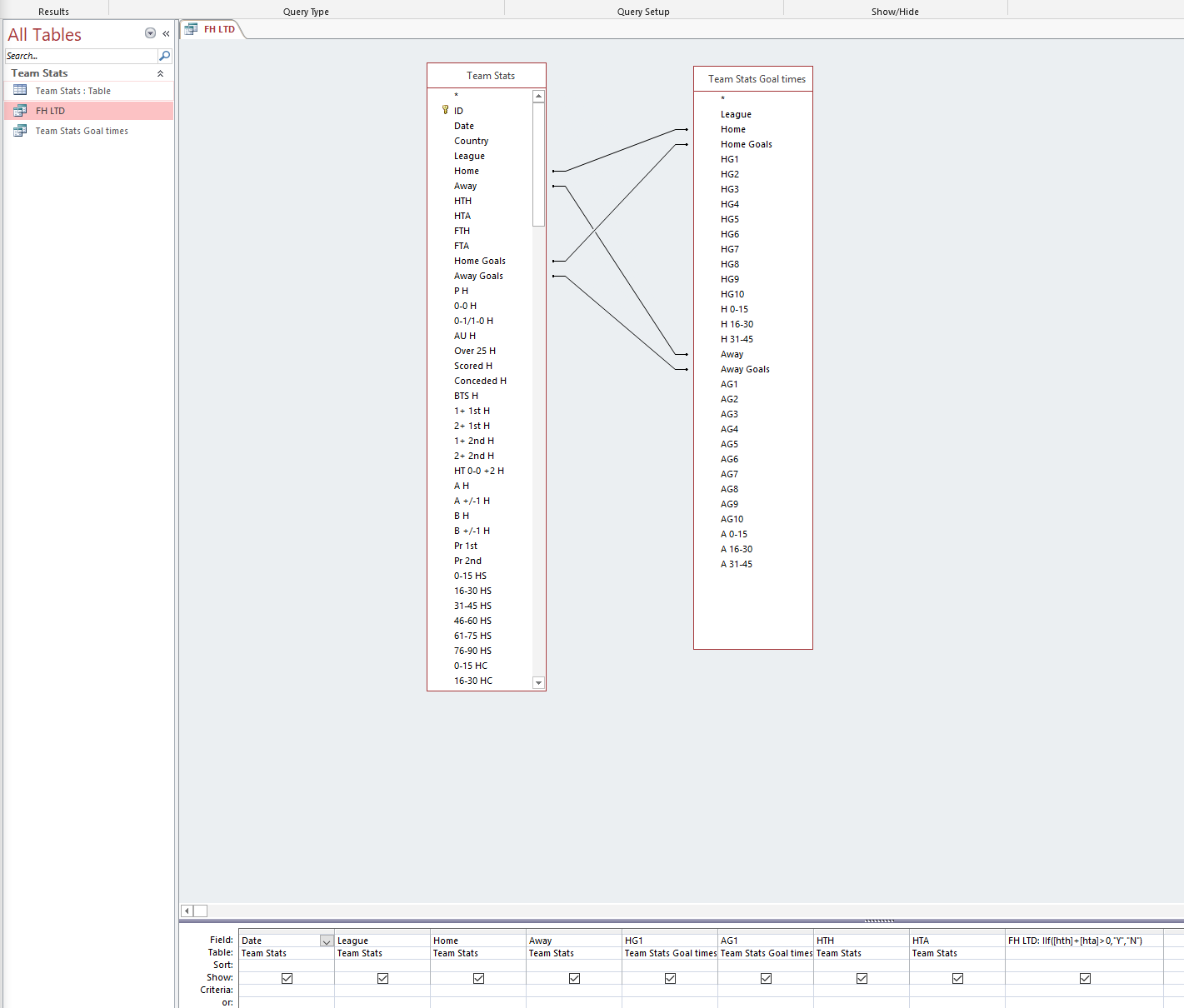This screenshot has width=1184, height=1008.
Task: Click the HTA field cell in the query grid
Action: [x=957, y=941]
